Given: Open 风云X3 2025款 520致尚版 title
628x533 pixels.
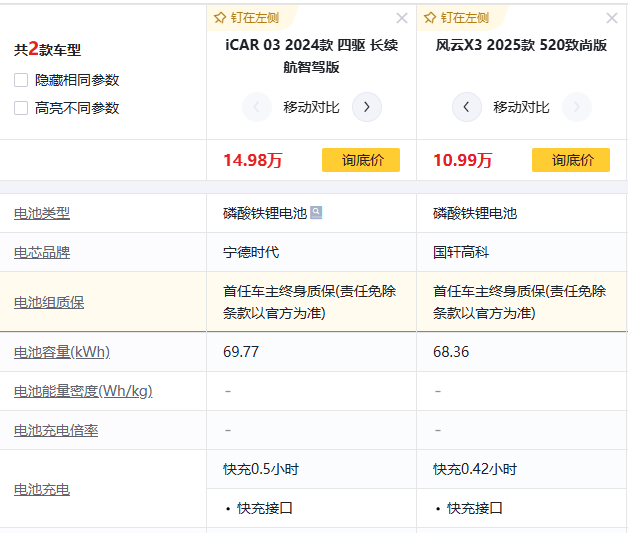Looking at the screenshot, I should point(521,45).
